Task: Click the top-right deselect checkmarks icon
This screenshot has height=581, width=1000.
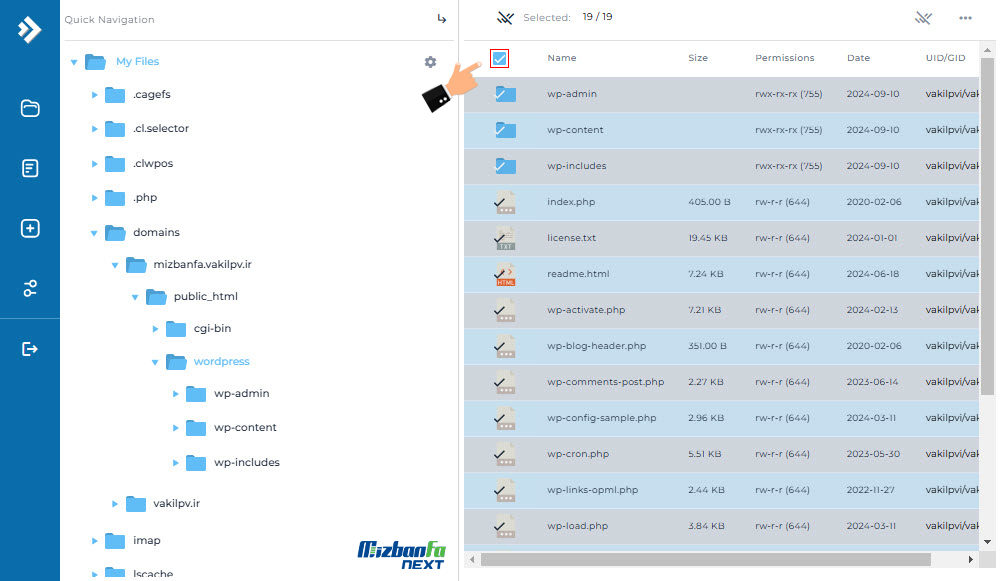Action: point(923,18)
